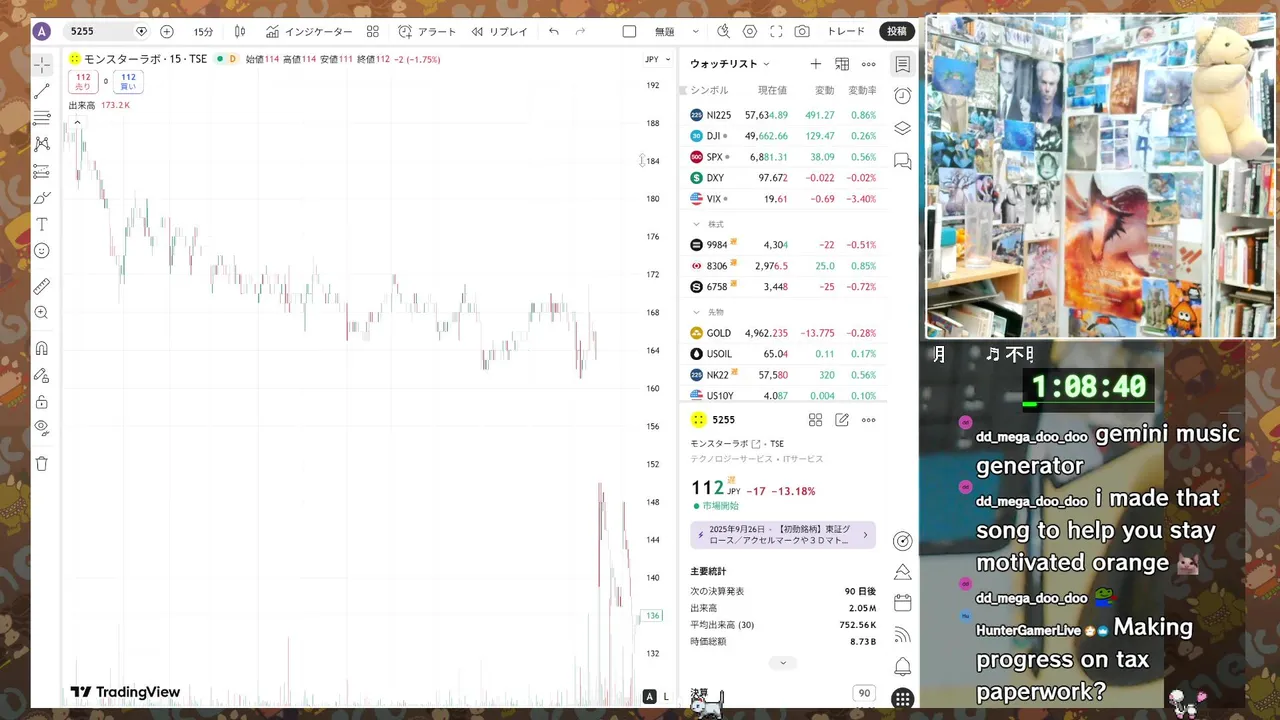Click the zoom in magnifier tool
This screenshot has width=1280, height=720.
pyautogui.click(x=42, y=313)
